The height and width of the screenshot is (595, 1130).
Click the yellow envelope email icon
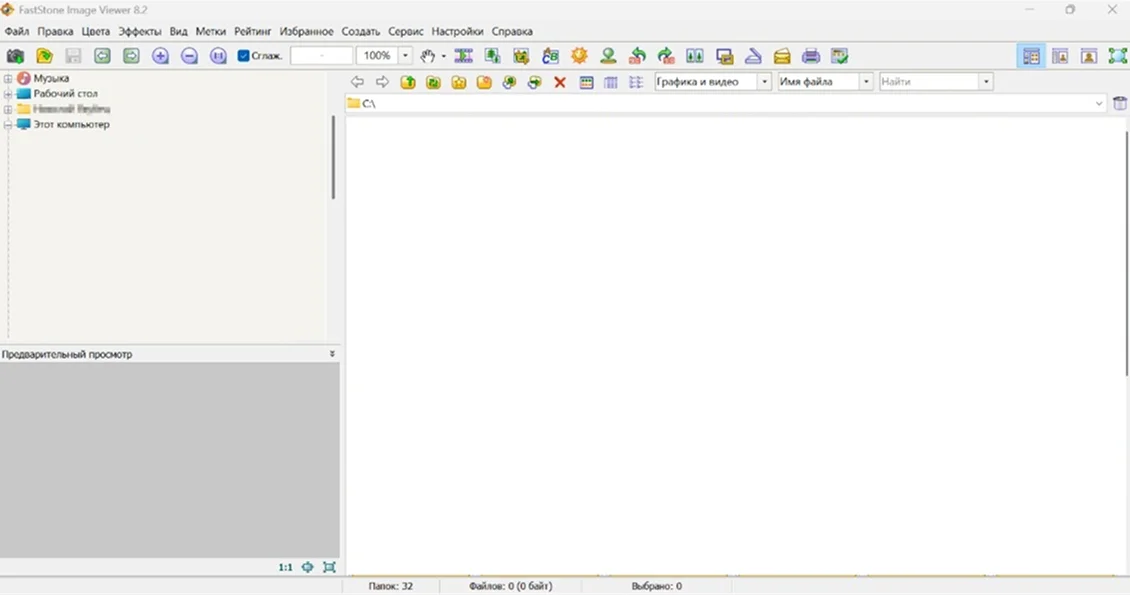coord(782,55)
